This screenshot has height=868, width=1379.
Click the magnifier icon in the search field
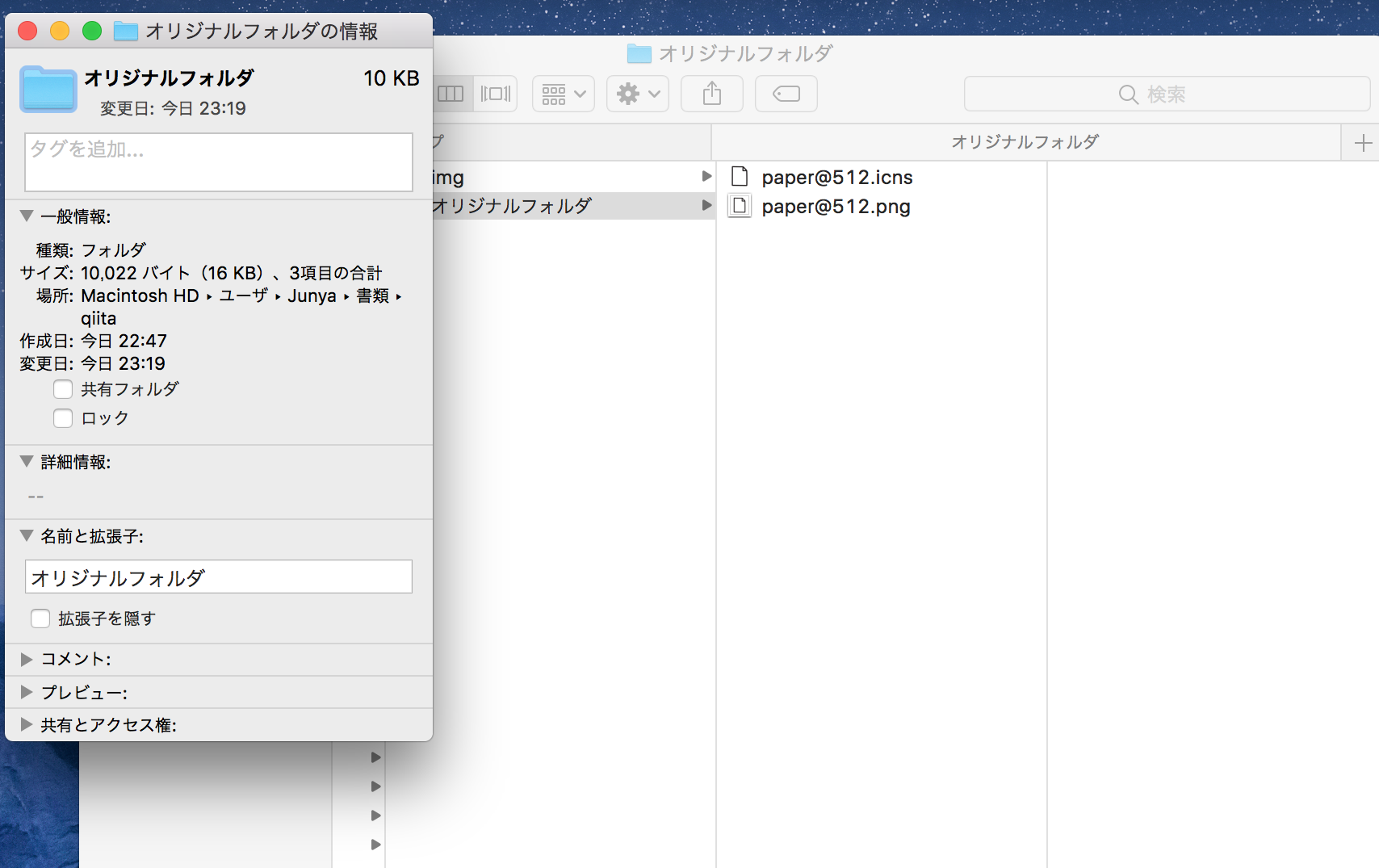(1128, 94)
